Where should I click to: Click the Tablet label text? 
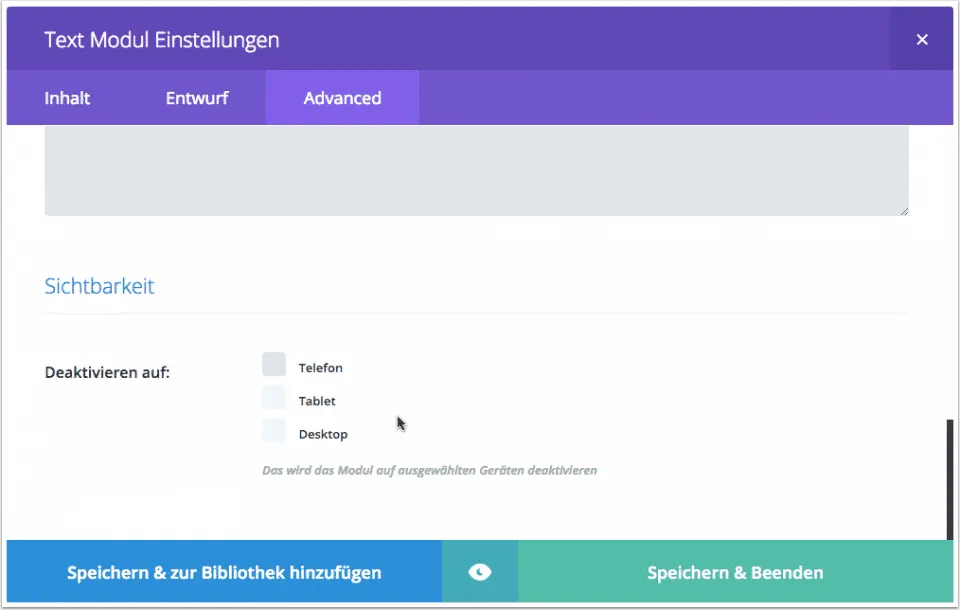pos(317,401)
